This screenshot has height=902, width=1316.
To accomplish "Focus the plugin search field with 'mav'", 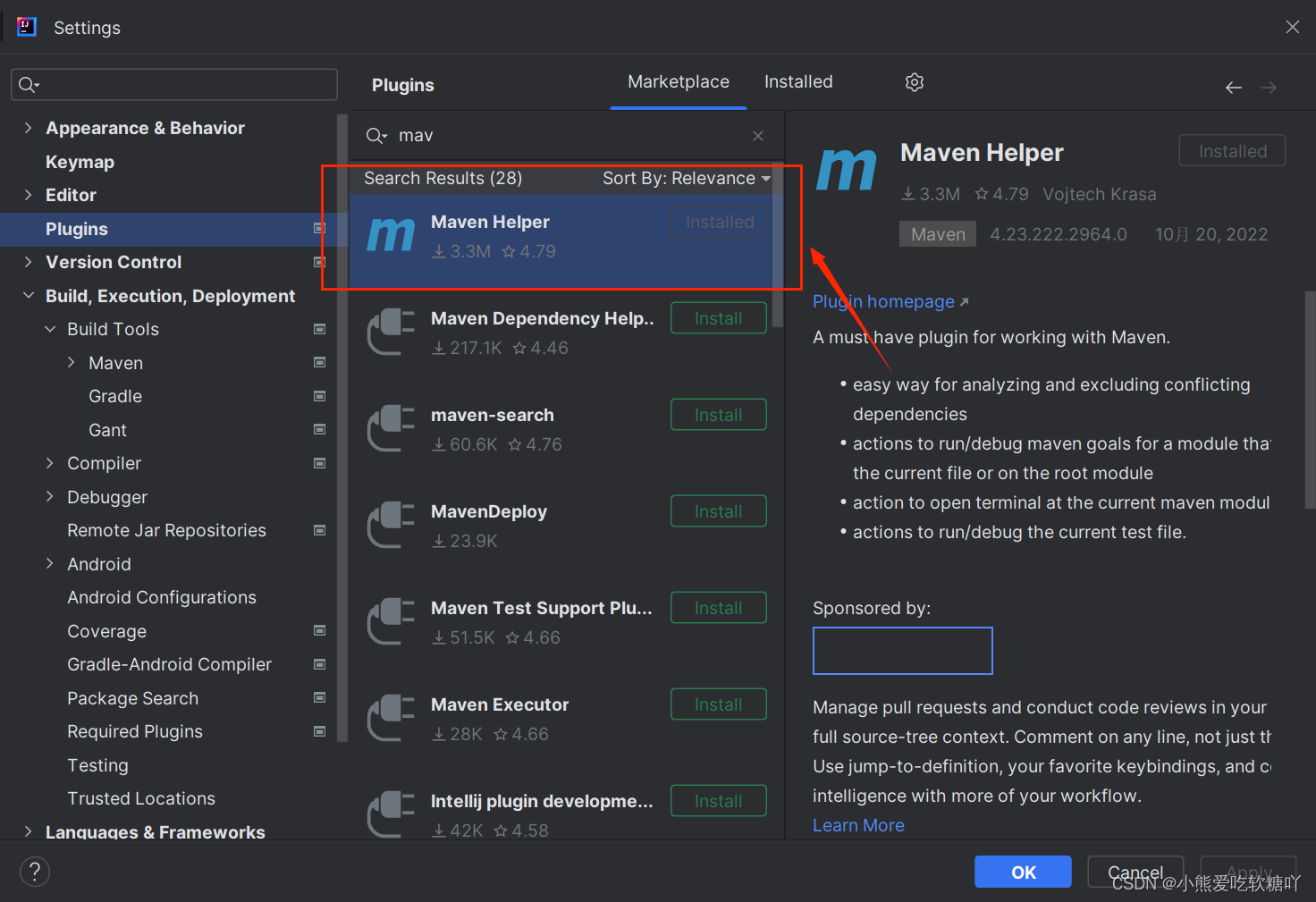I will coord(567,136).
